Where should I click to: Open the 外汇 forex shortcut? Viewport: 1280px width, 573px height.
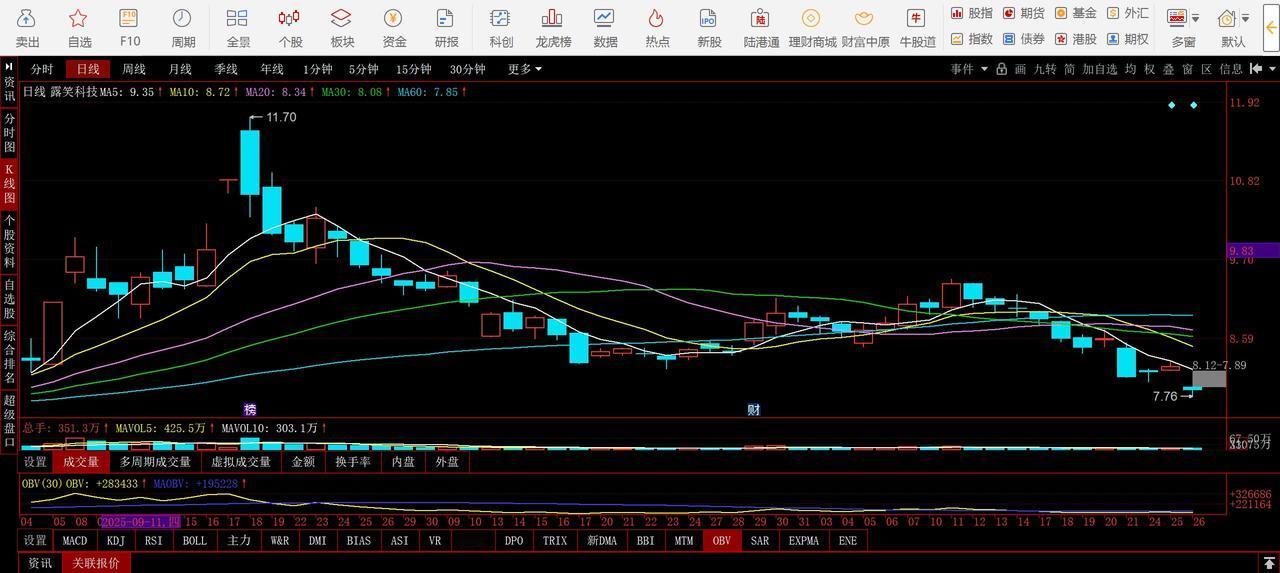point(1128,13)
